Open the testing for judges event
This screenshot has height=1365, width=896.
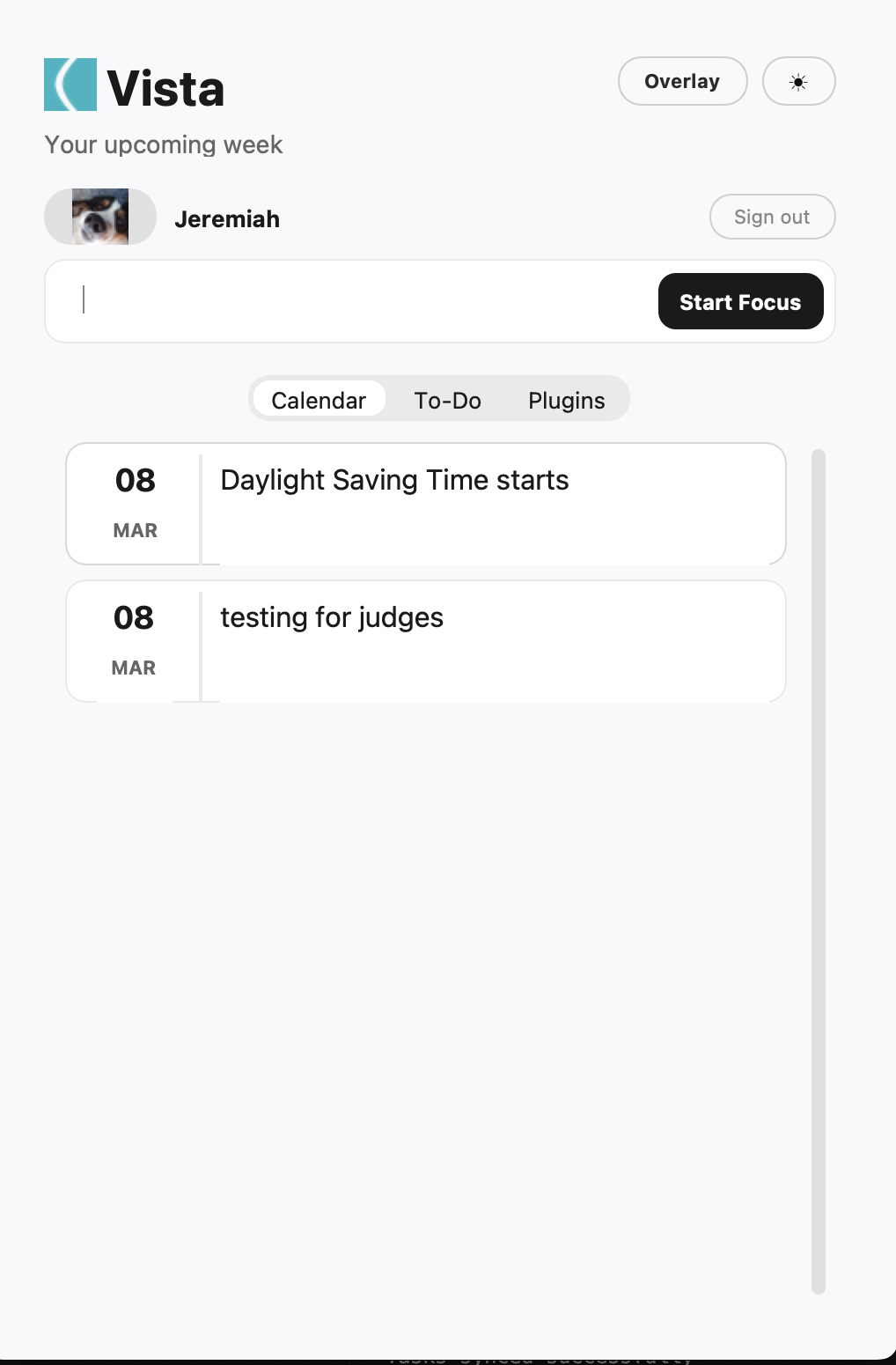[426, 641]
